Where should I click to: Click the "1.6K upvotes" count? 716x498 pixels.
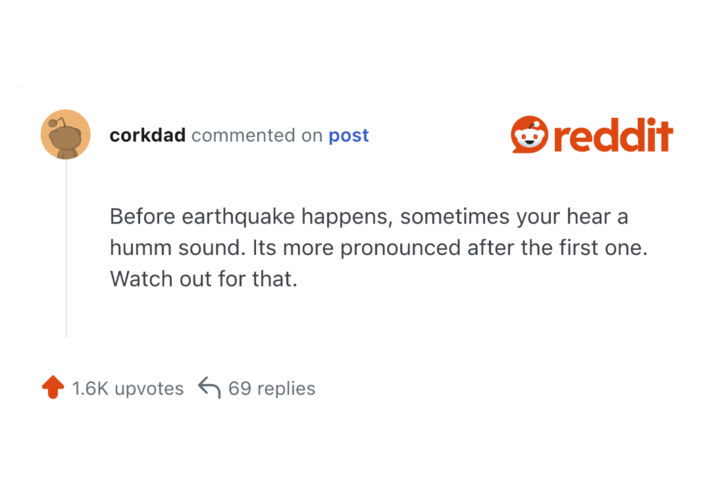pos(128,388)
